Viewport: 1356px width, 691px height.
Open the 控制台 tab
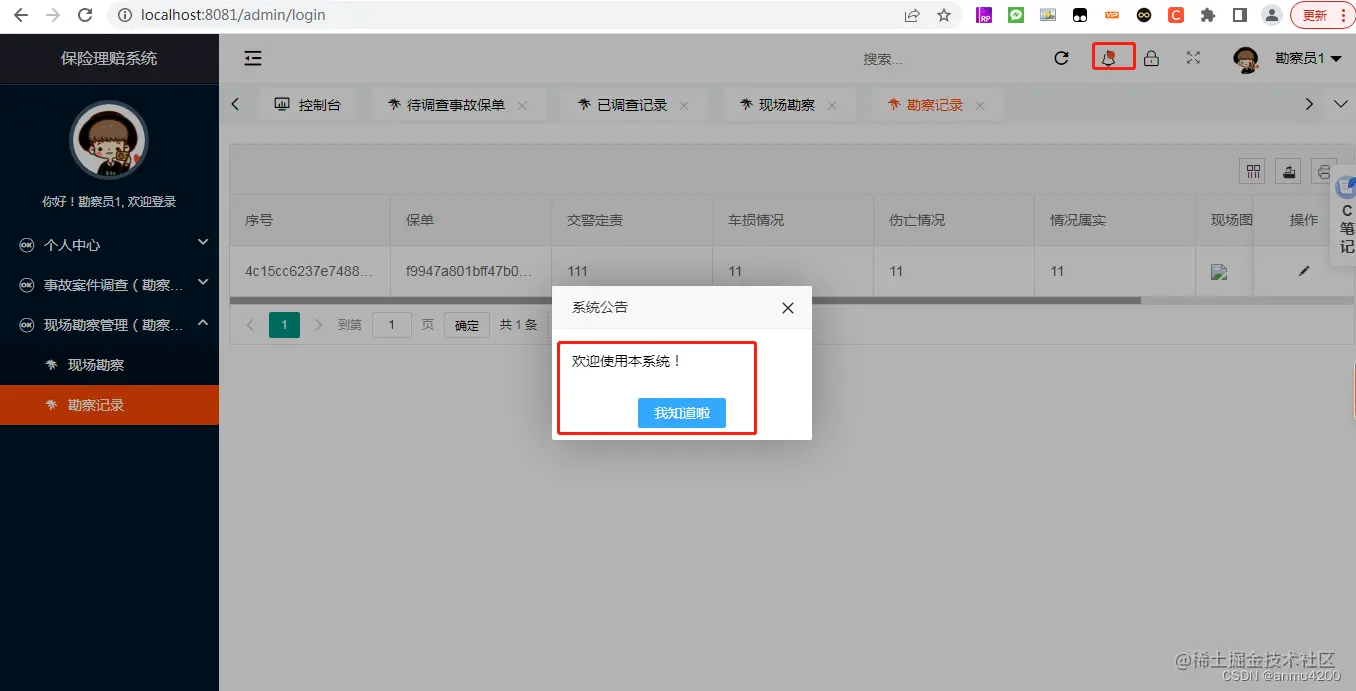[x=309, y=103]
